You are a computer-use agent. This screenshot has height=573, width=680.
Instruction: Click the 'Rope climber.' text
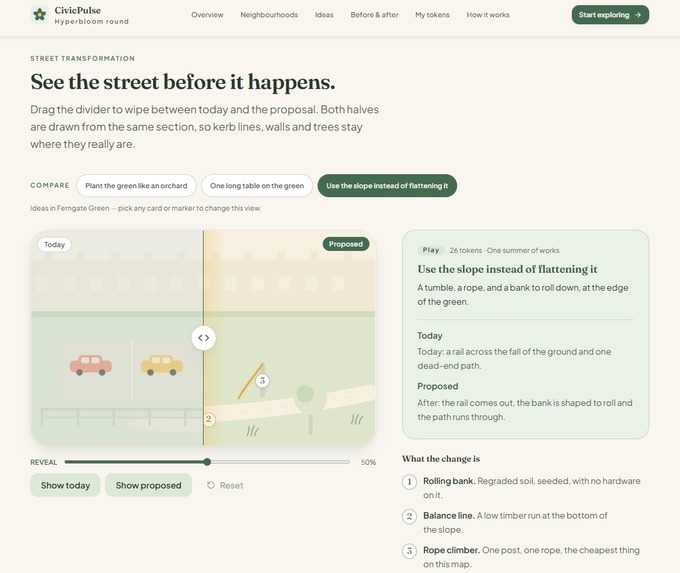click(451, 550)
